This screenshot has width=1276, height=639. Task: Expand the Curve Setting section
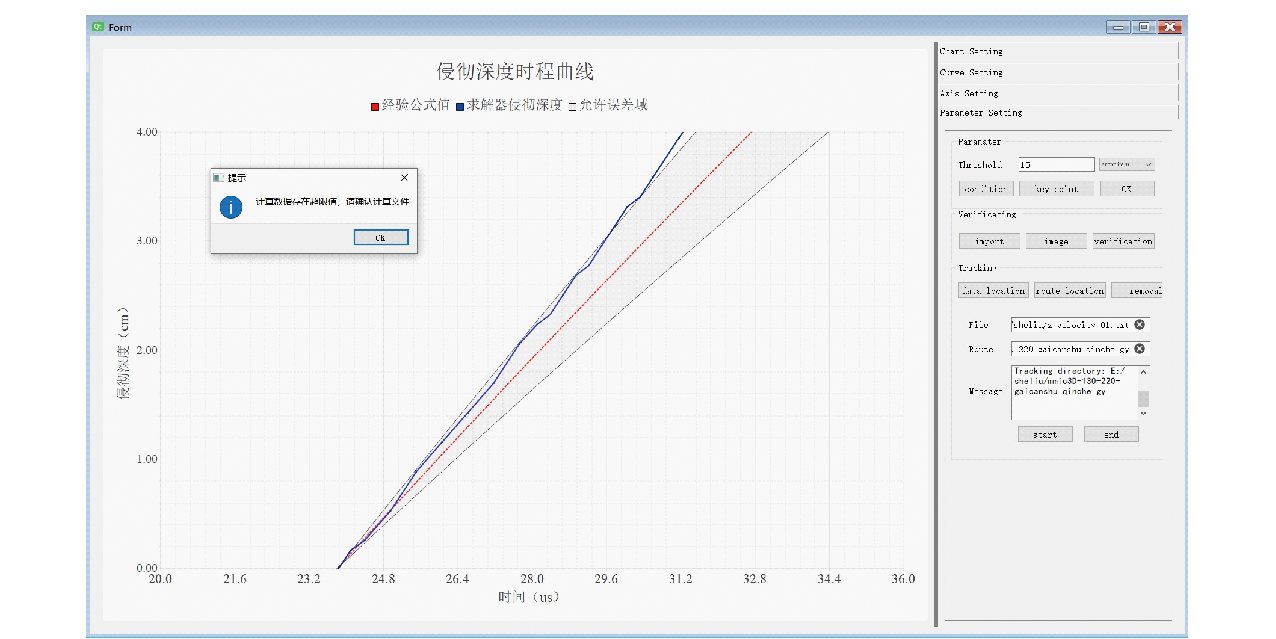click(x=1057, y=72)
